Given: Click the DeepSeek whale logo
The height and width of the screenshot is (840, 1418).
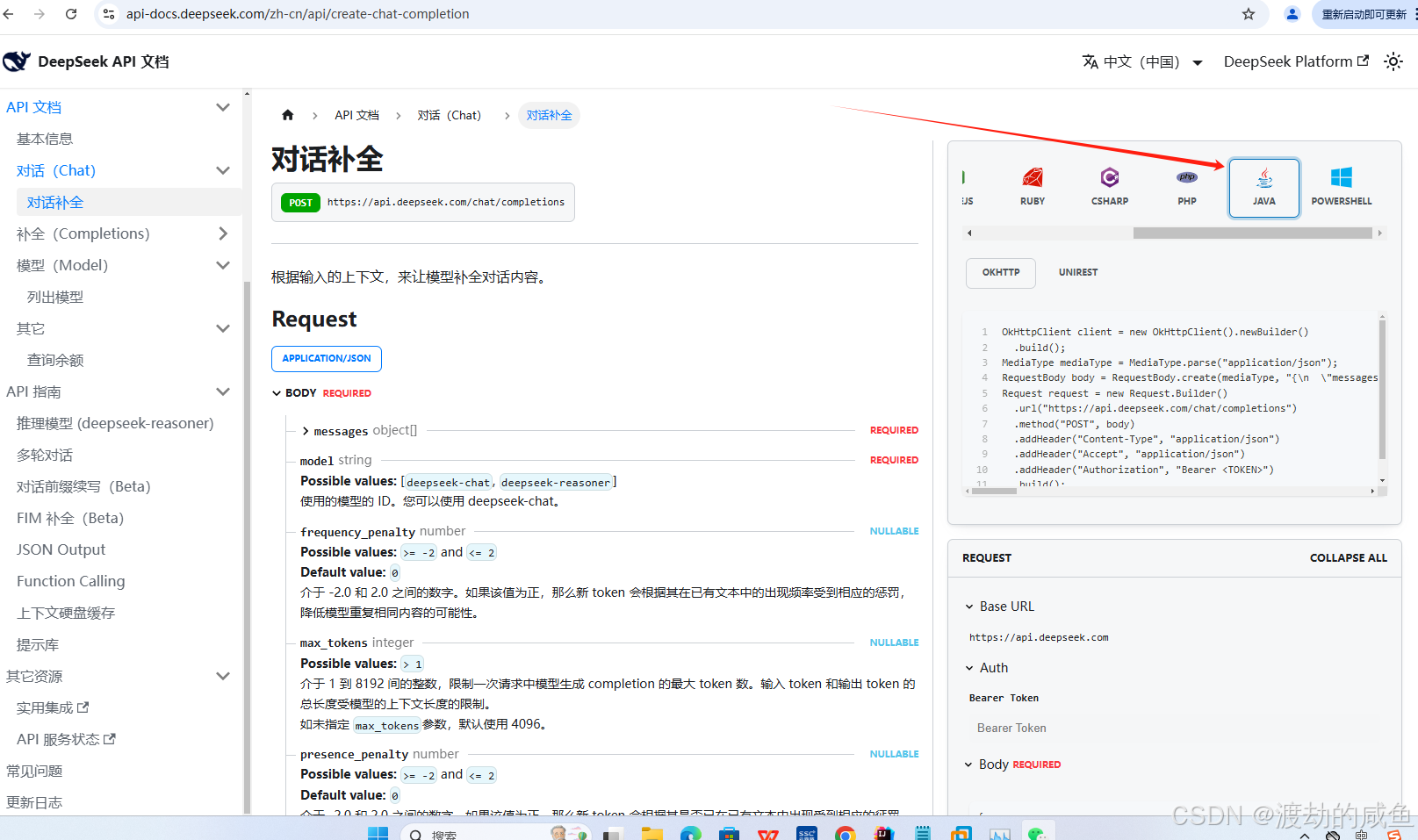Looking at the screenshot, I should pyautogui.click(x=16, y=61).
